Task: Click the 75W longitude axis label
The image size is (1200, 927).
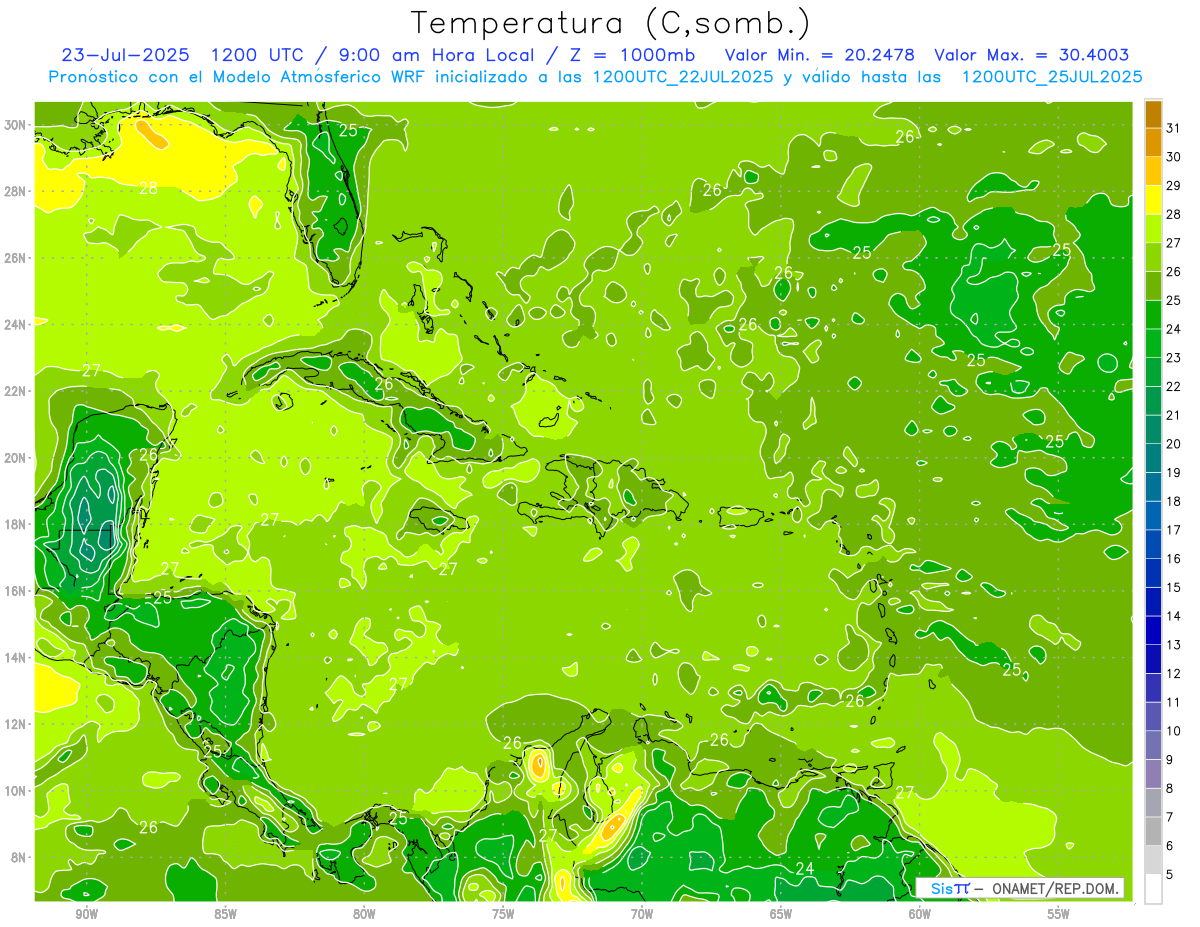Action: tap(503, 914)
